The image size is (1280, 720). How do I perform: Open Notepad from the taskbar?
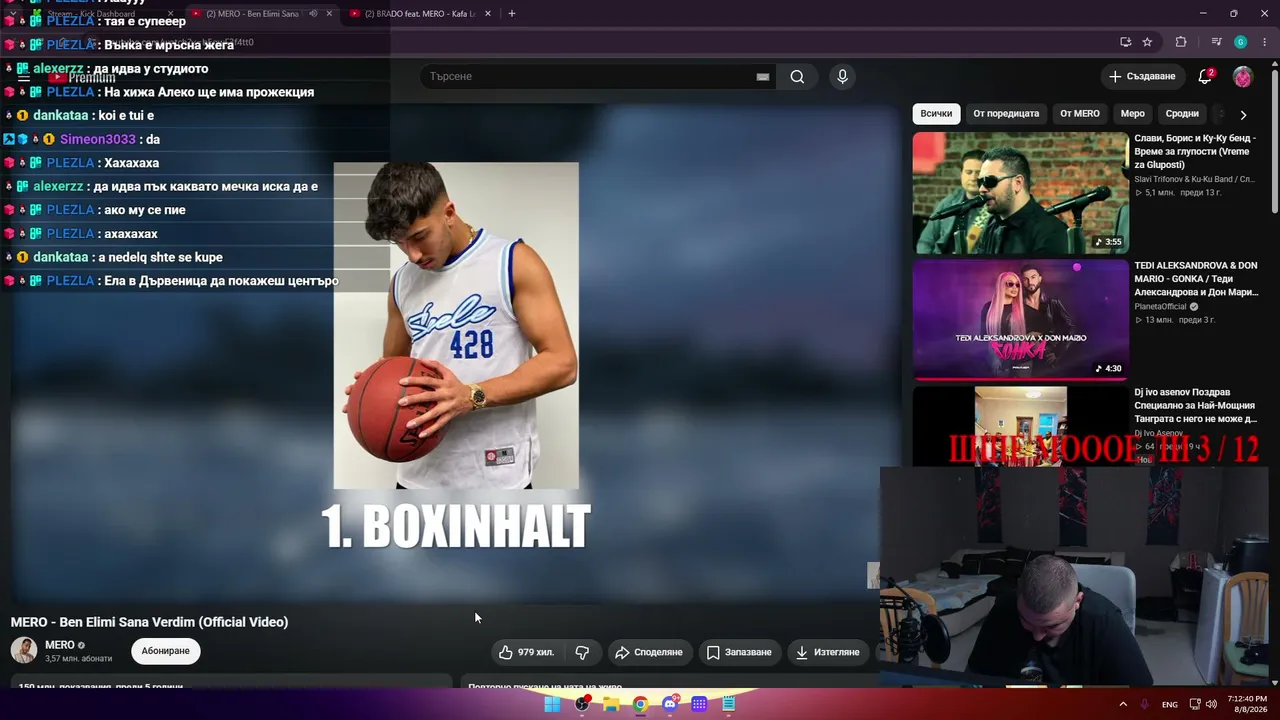729,704
